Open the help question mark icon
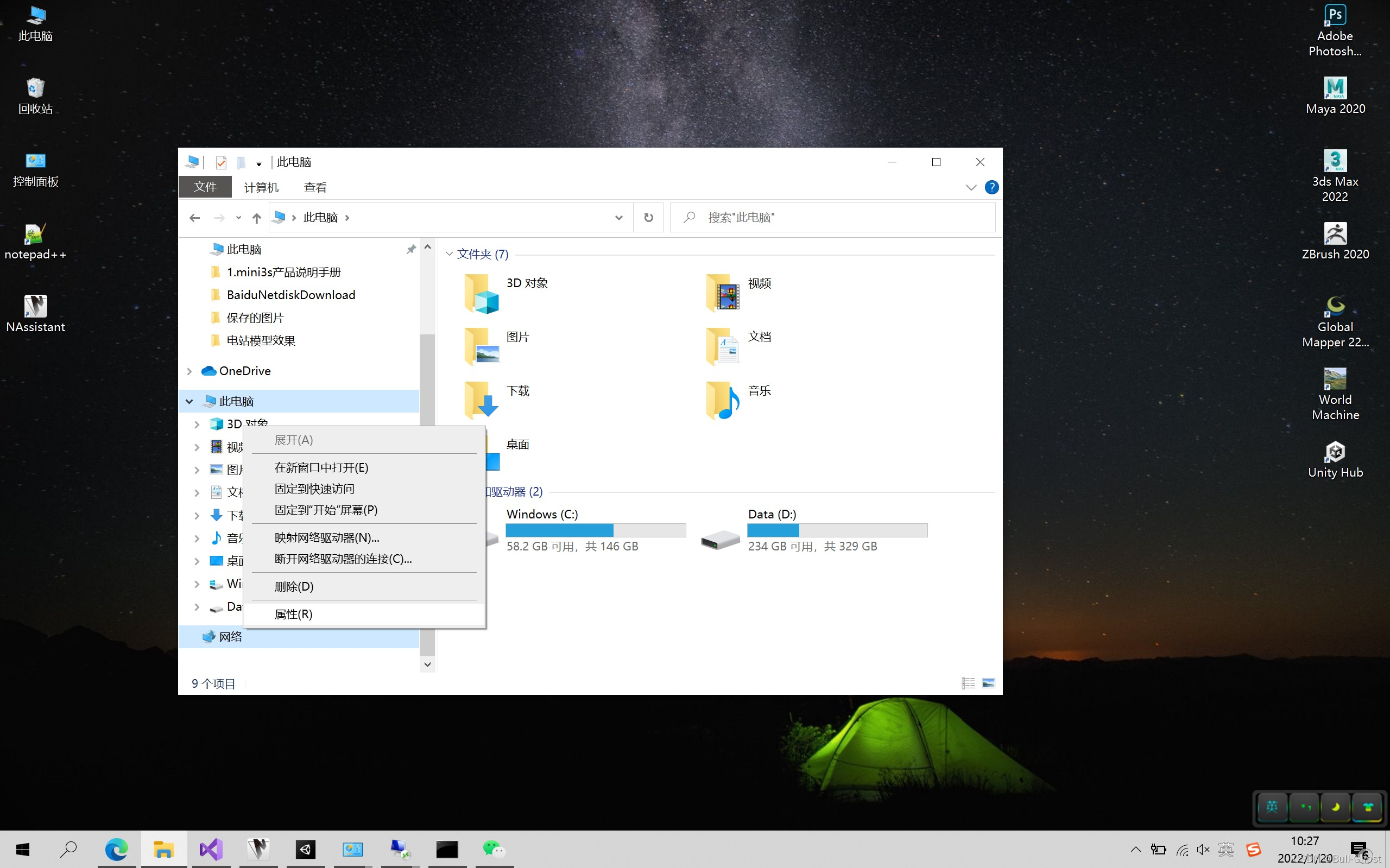 click(991, 187)
